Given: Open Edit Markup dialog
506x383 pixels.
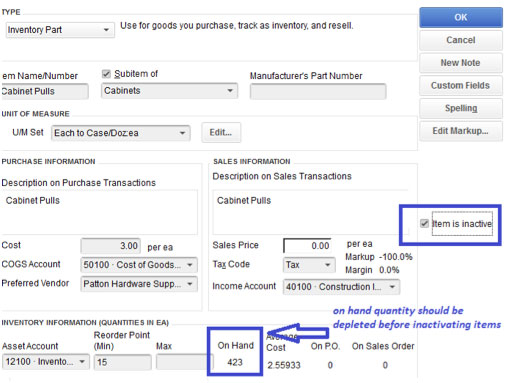Looking at the screenshot, I should pos(461,131).
